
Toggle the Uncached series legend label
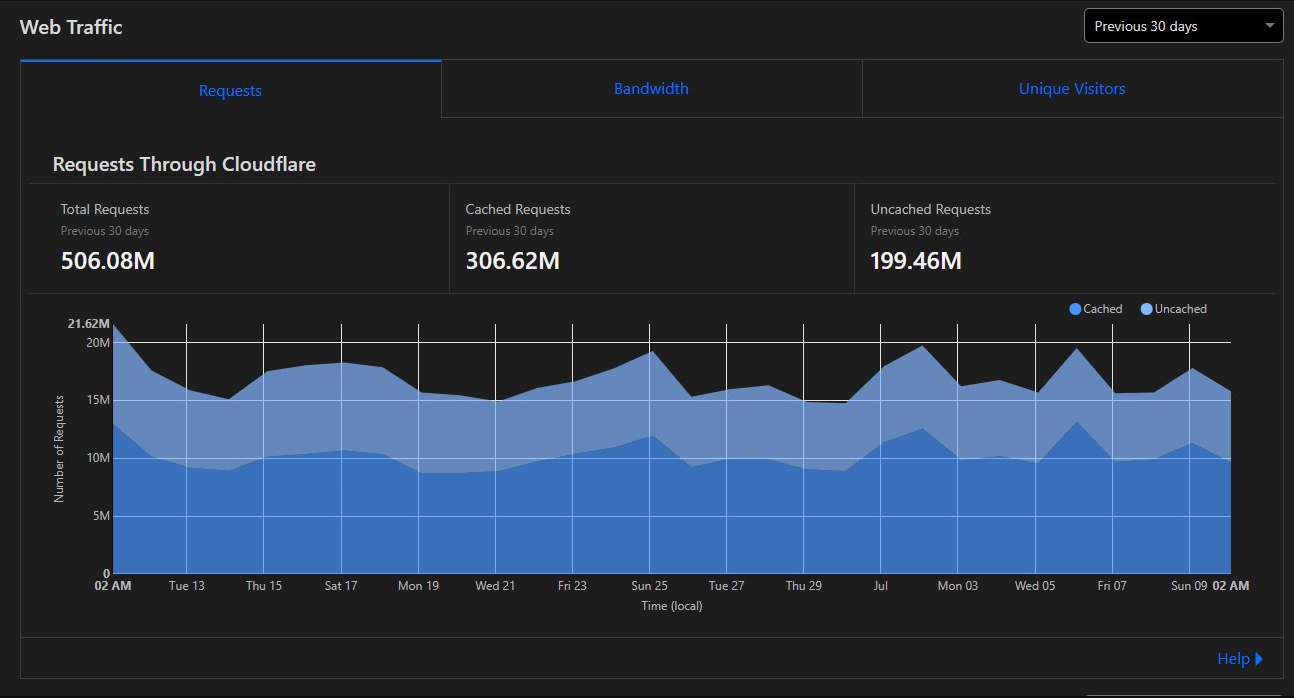pyautogui.click(x=1180, y=309)
